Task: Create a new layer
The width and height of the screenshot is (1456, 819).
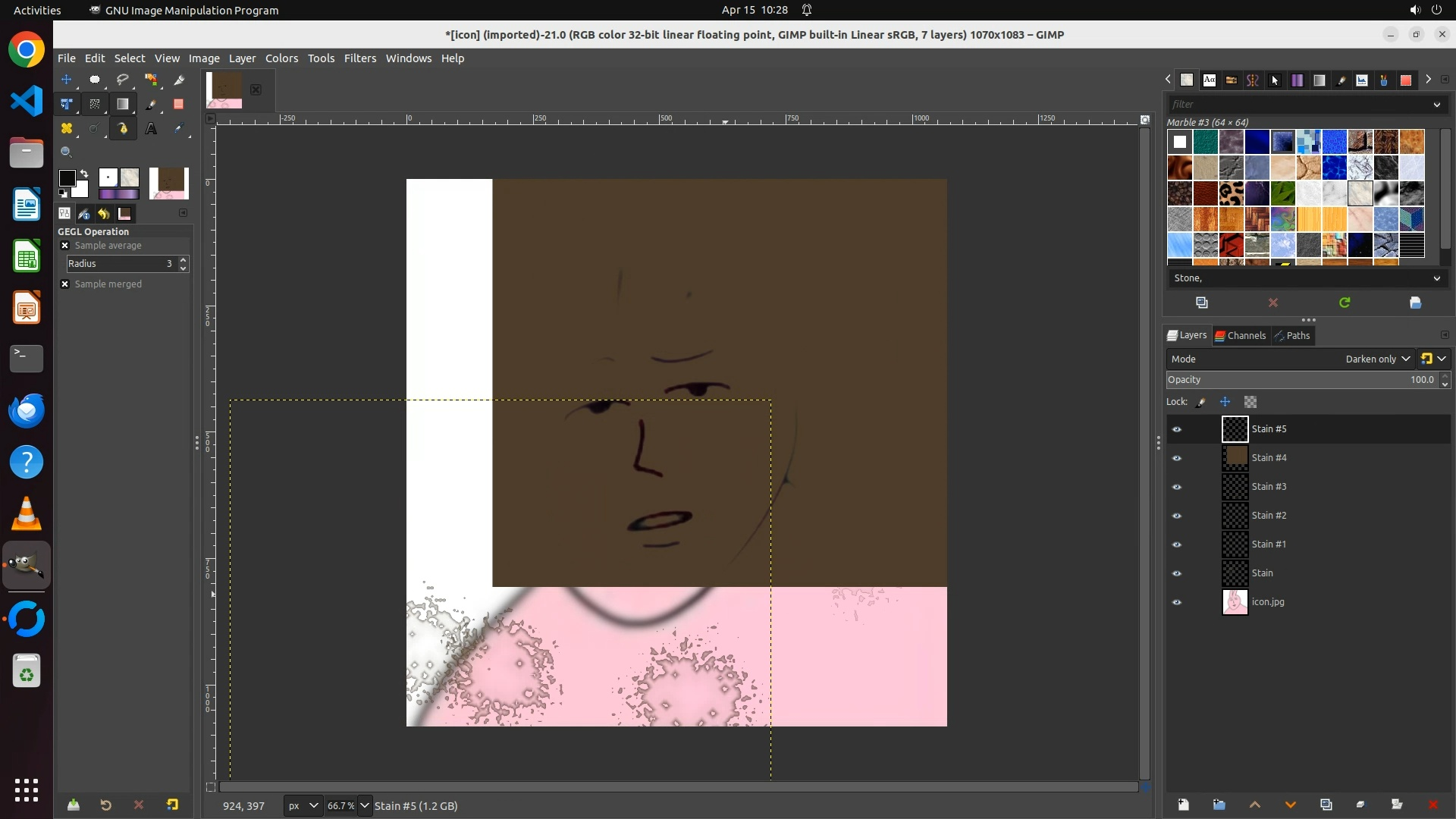Action: coord(1183,805)
